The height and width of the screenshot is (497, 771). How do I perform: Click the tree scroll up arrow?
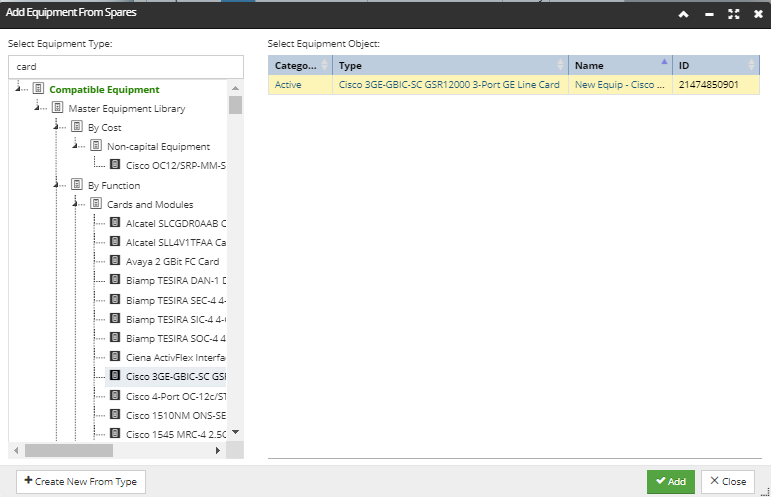point(236,88)
